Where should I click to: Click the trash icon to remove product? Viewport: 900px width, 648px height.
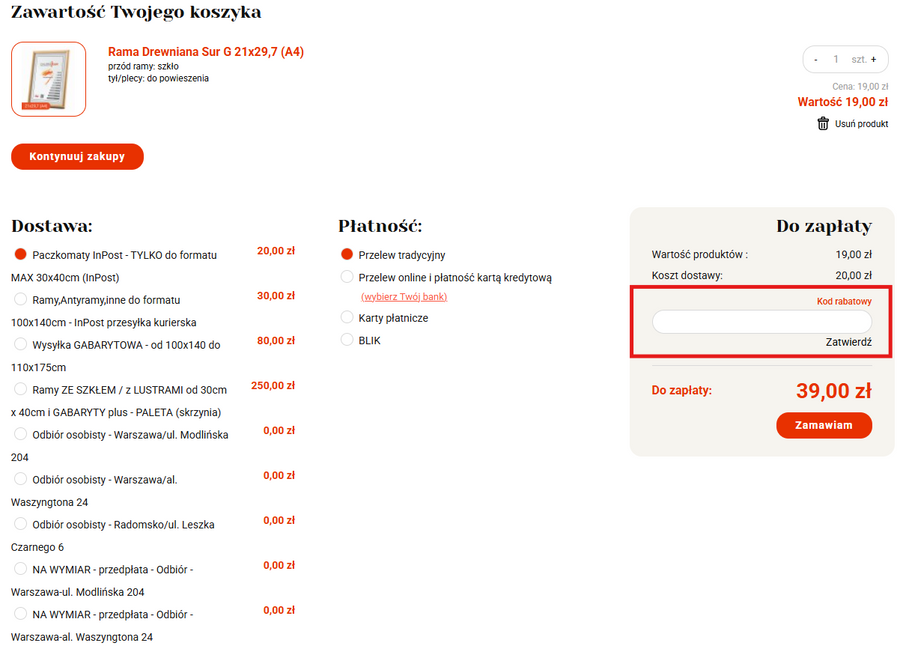(823, 124)
